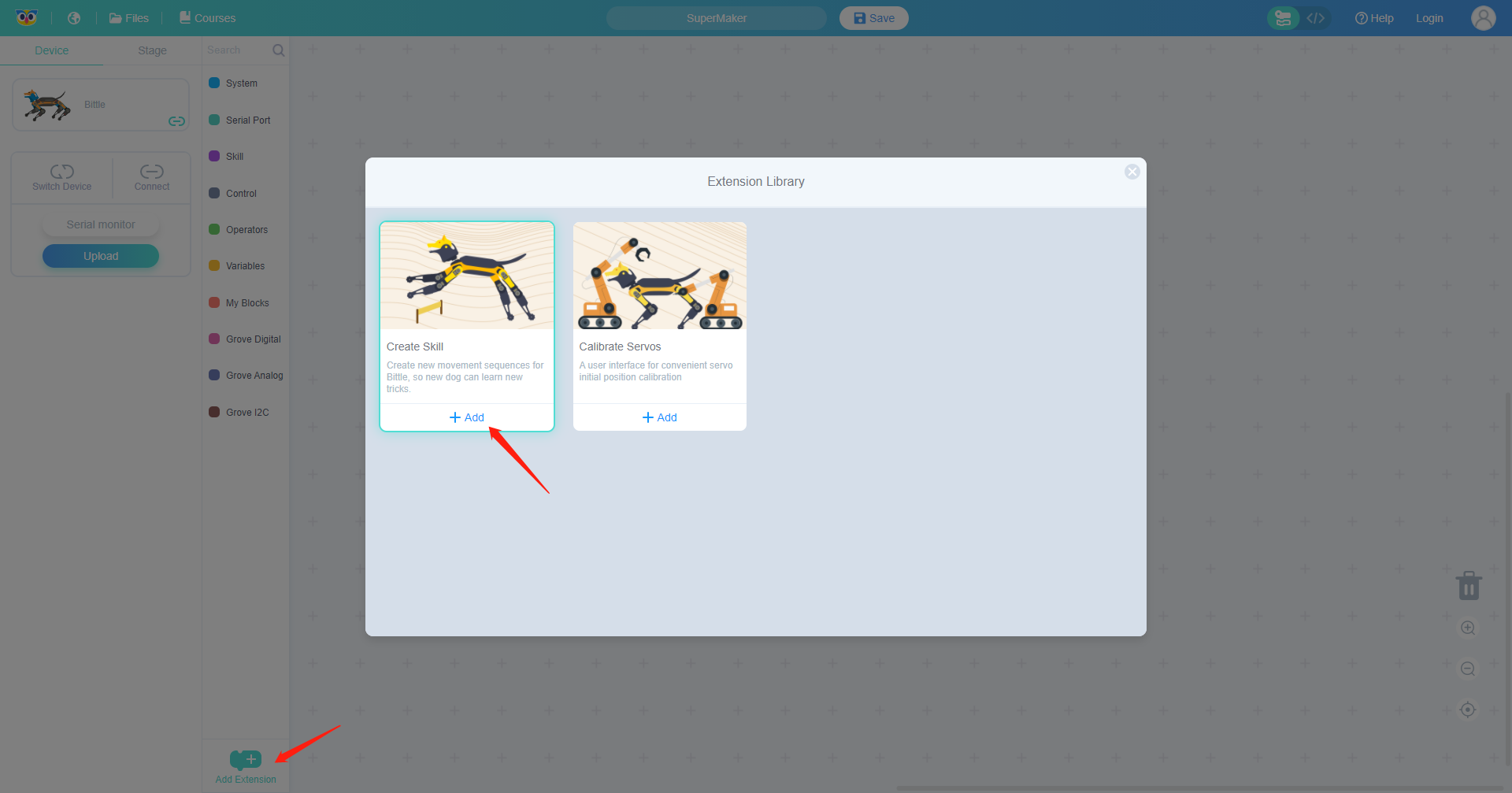This screenshot has width=1512, height=793.
Task: Click the Create Skill extension image
Action: [467, 276]
